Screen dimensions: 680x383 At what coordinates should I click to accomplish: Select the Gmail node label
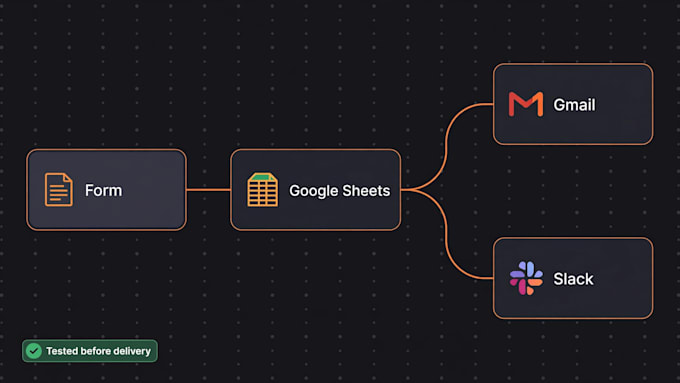tap(574, 105)
